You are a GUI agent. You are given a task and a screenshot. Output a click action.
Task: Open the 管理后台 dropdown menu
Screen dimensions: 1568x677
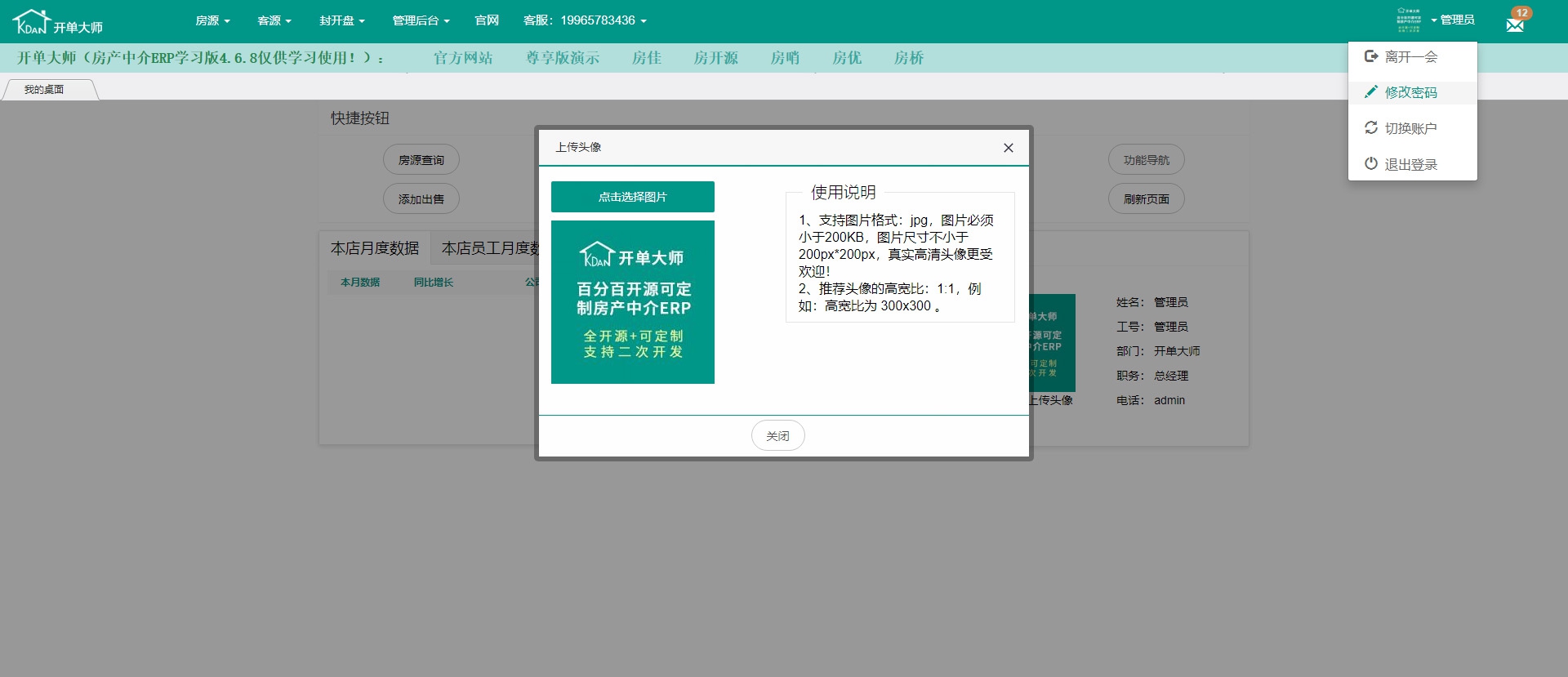point(421,20)
